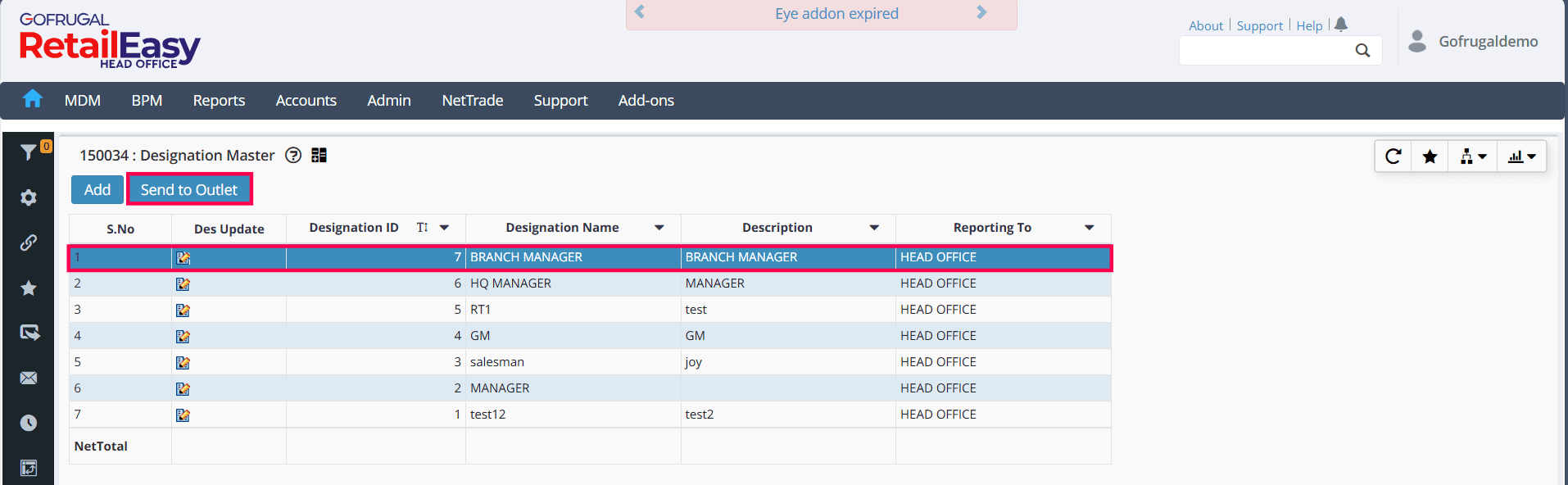Mark report as favorite with star button
Viewport: 1568px width, 485px height.
coord(1430,156)
